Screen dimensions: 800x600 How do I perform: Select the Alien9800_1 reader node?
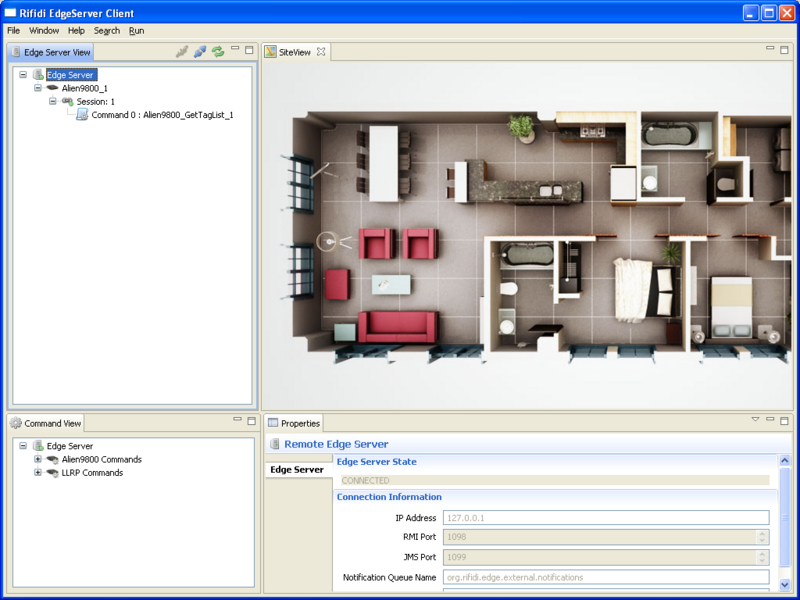point(84,88)
